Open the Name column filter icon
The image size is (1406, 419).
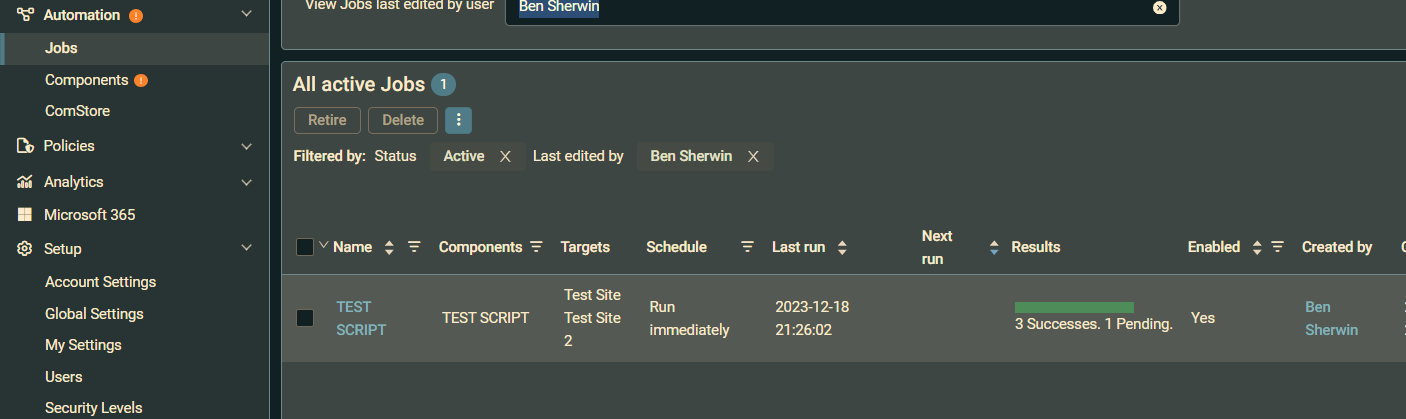pyautogui.click(x=414, y=247)
